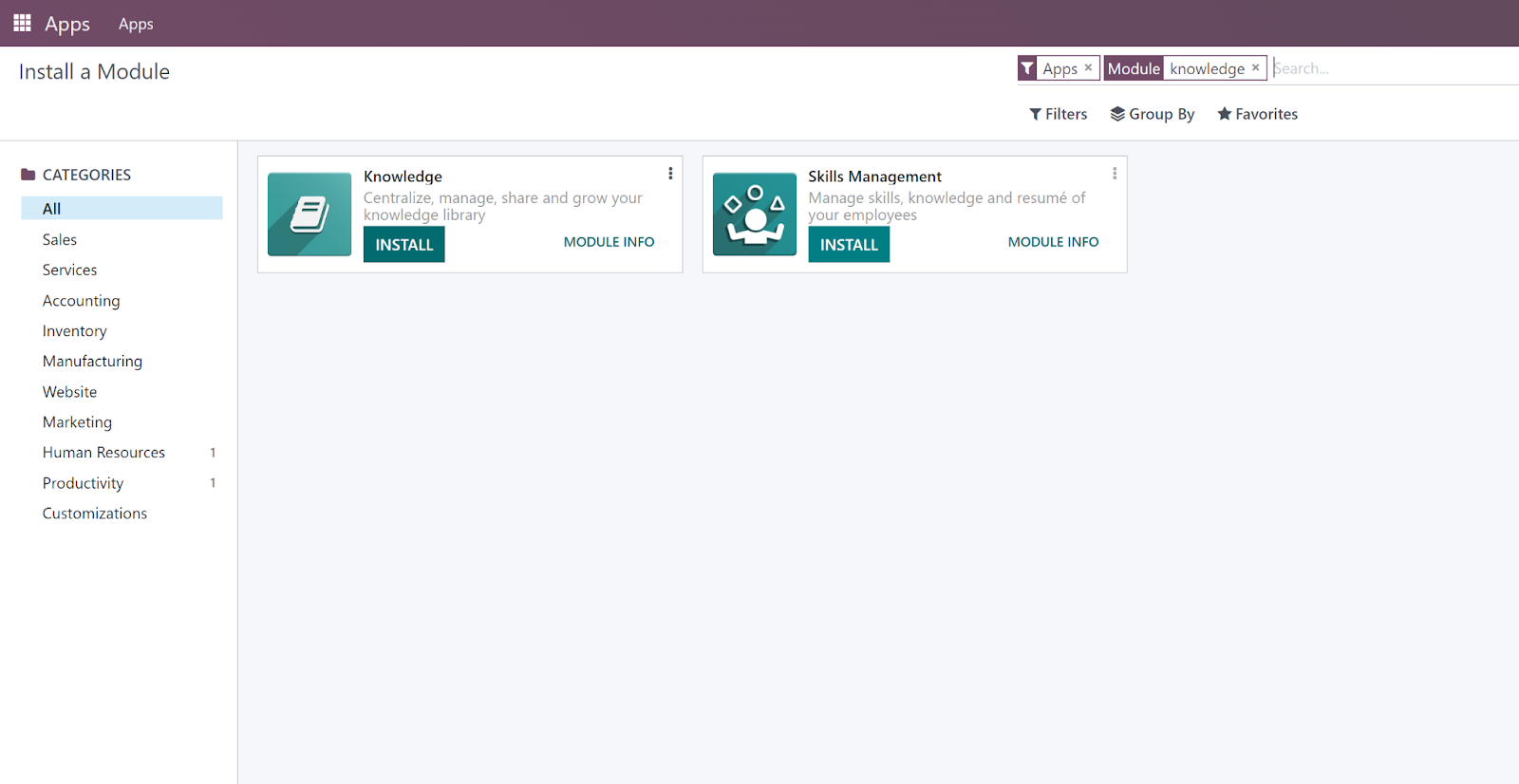Install the Knowledge module

pos(403,245)
